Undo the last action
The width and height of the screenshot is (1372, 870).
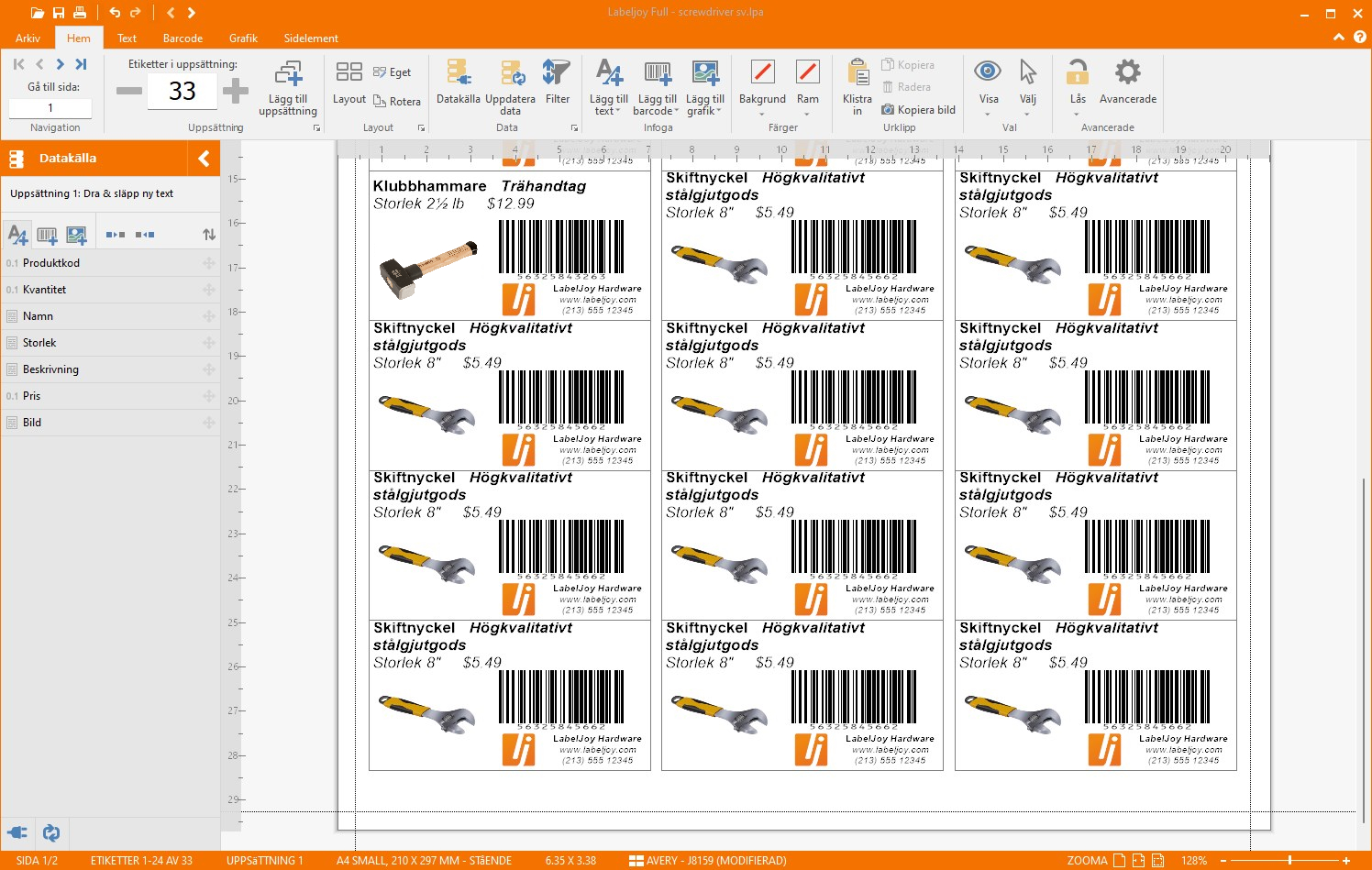point(115,13)
